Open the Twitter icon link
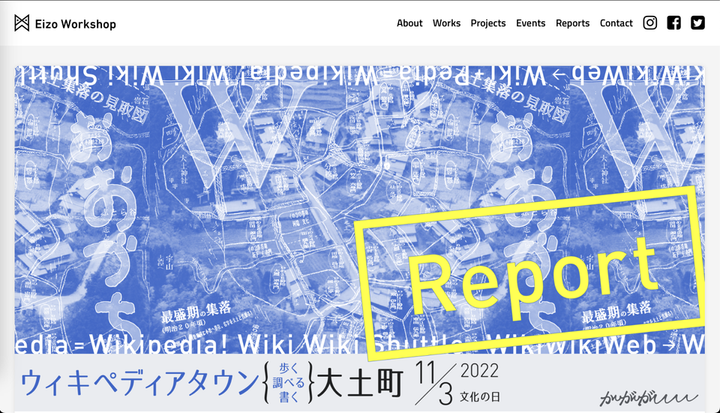This screenshot has width=720, height=413. point(698,23)
